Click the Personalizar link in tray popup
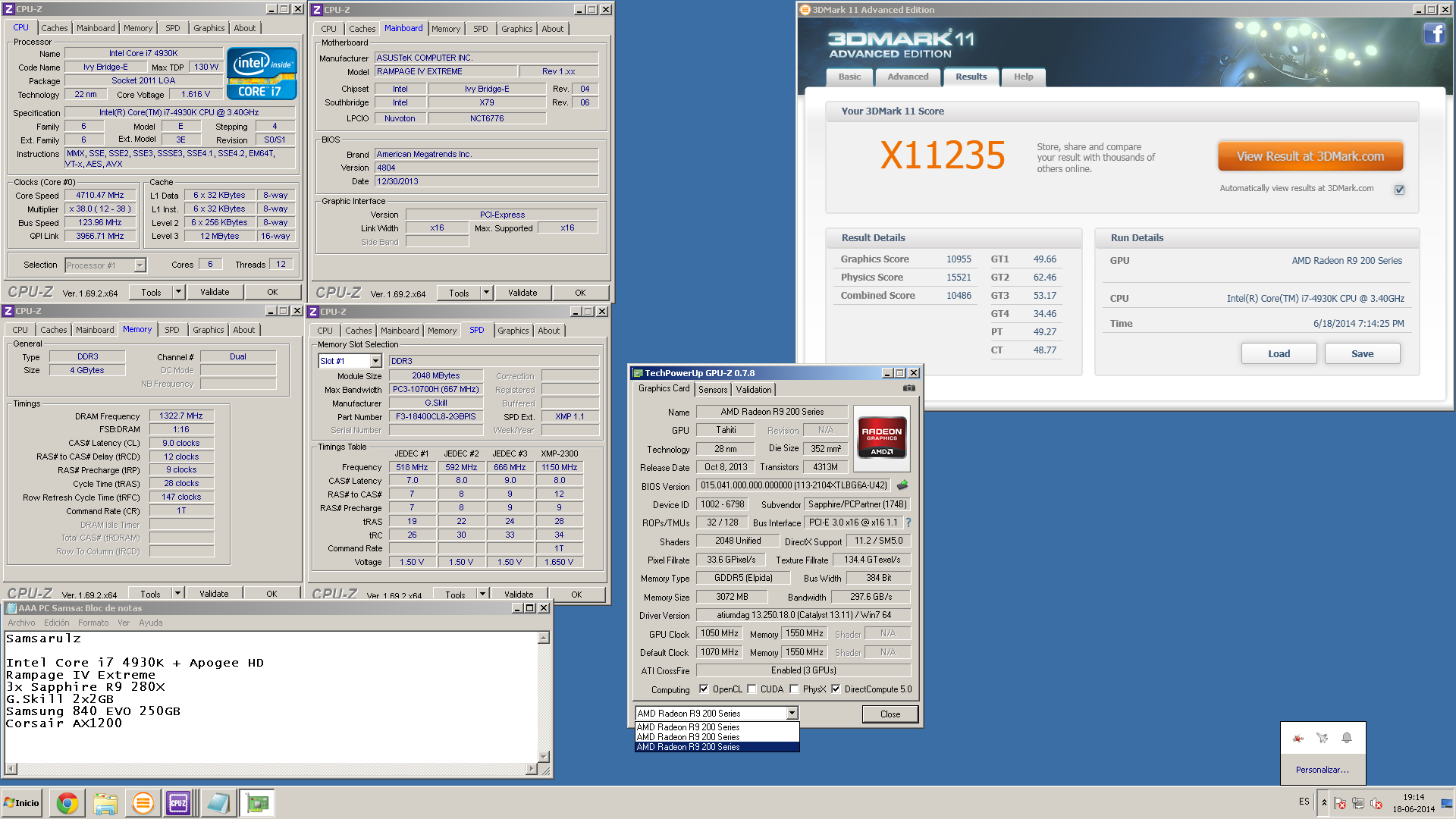Viewport: 1456px width, 819px height. point(1322,770)
